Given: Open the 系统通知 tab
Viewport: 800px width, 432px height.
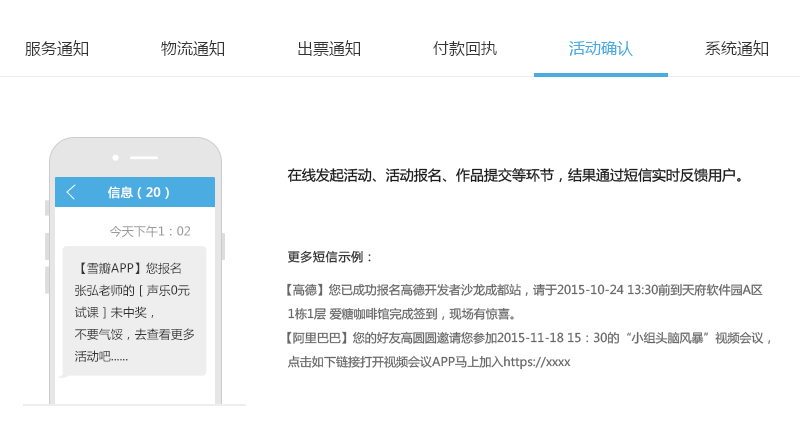Looking at the screenshot, I should (737, 48).
